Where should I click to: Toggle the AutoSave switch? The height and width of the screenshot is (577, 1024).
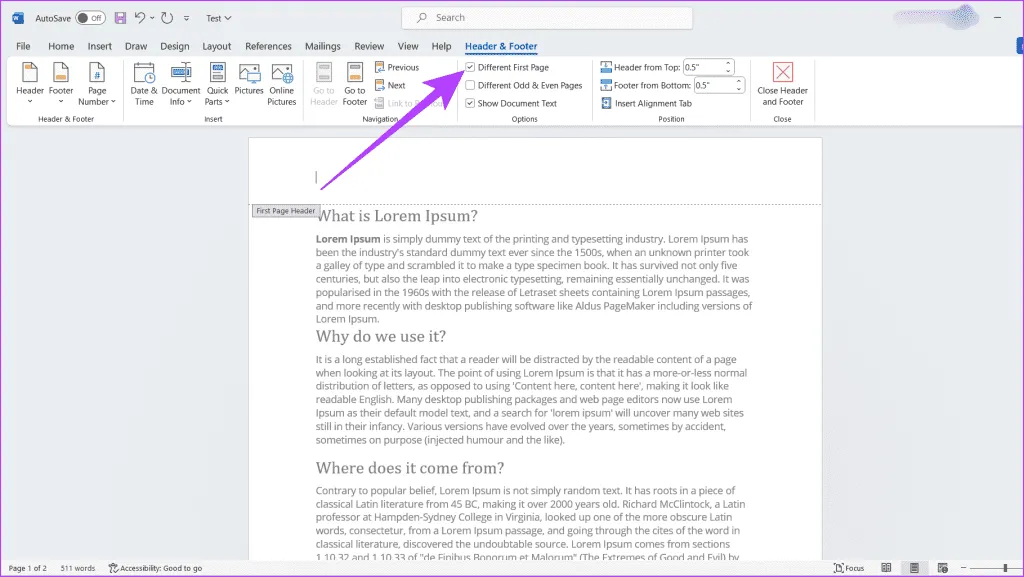point(90,18)
